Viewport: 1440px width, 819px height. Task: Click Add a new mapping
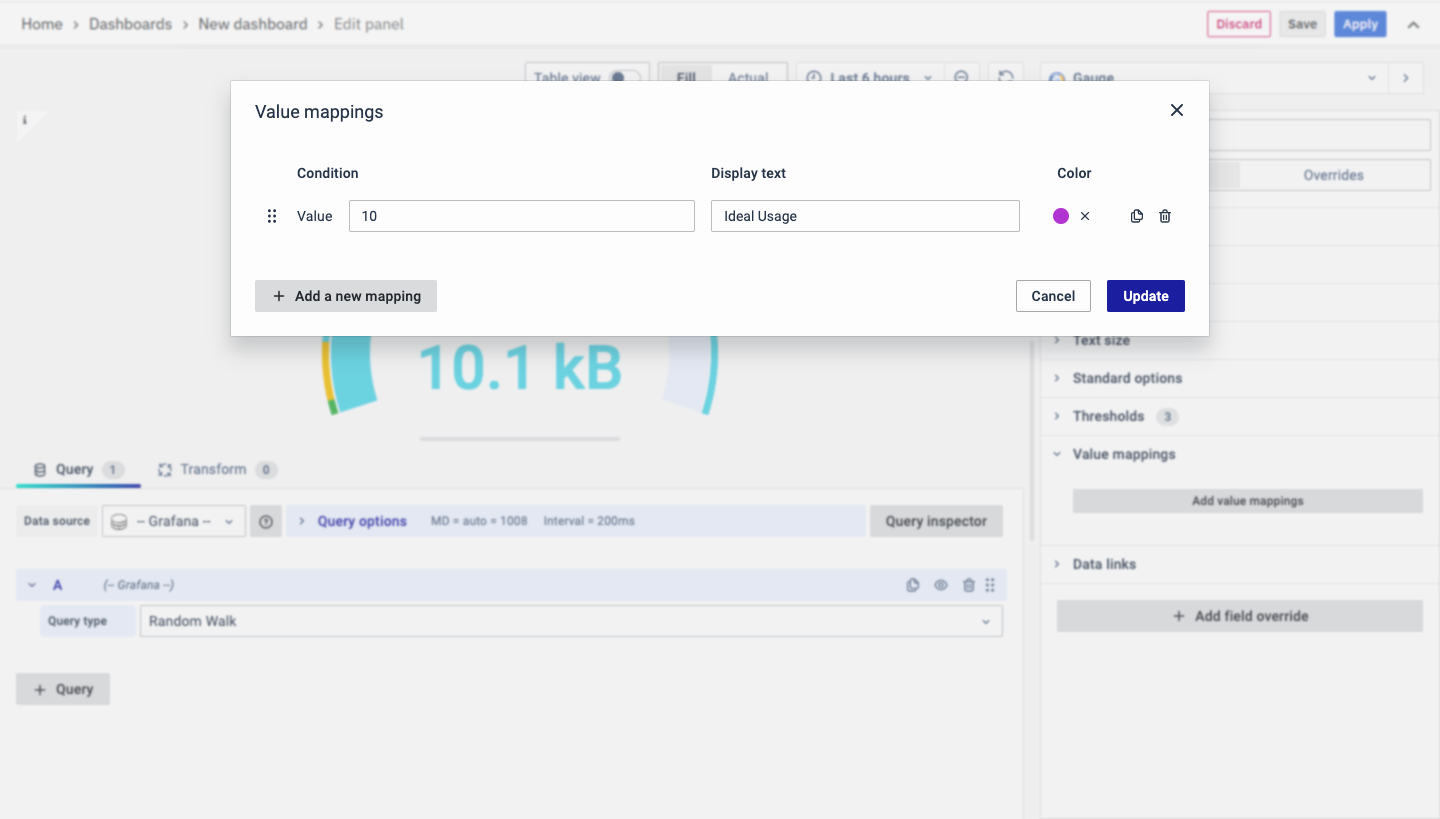pos(346,296)
